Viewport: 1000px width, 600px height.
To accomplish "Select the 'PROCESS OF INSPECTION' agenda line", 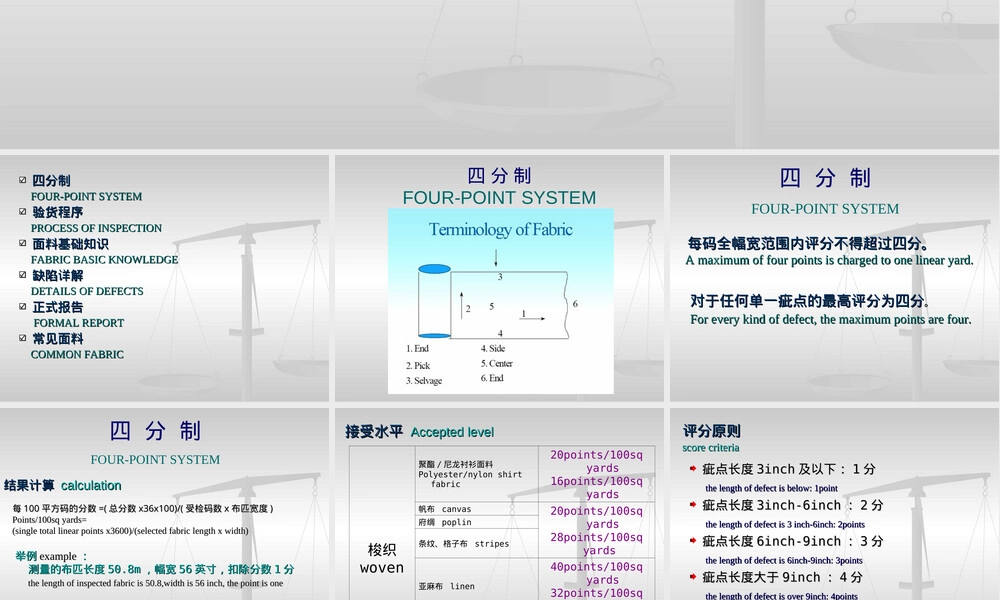I will [96, 228].
